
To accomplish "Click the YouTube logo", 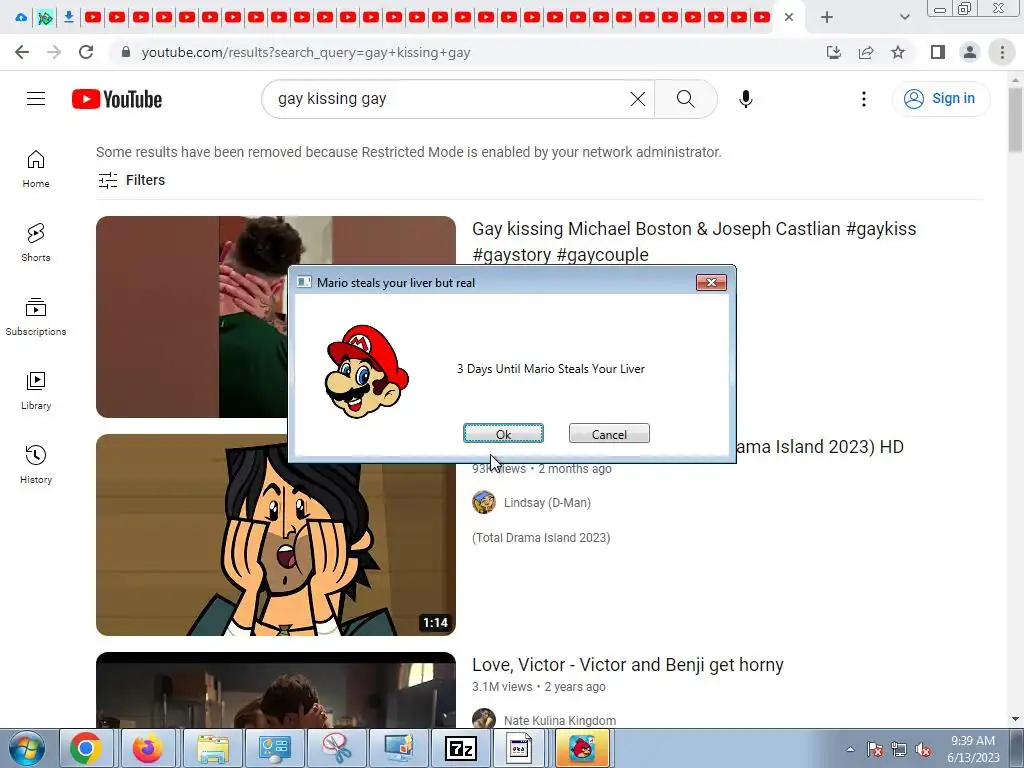I will coord(117,99).
